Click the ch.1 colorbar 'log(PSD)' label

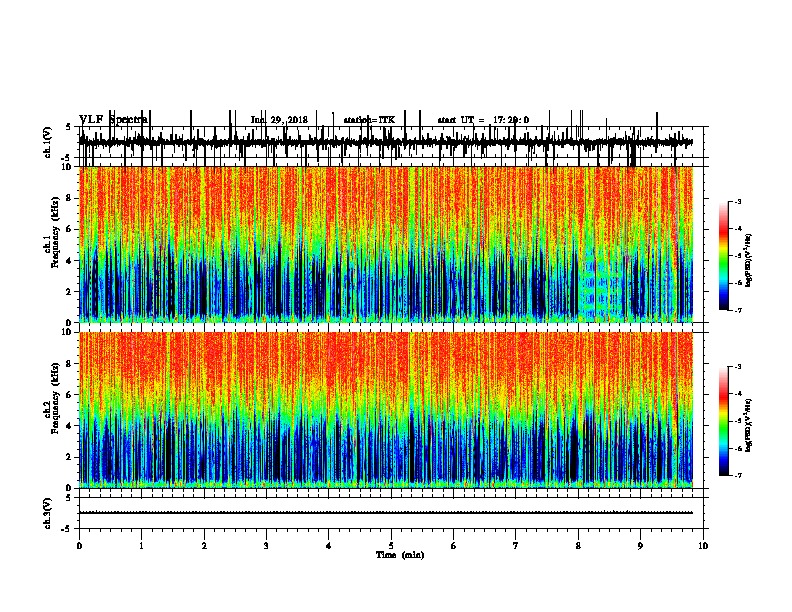click(748, 260)
